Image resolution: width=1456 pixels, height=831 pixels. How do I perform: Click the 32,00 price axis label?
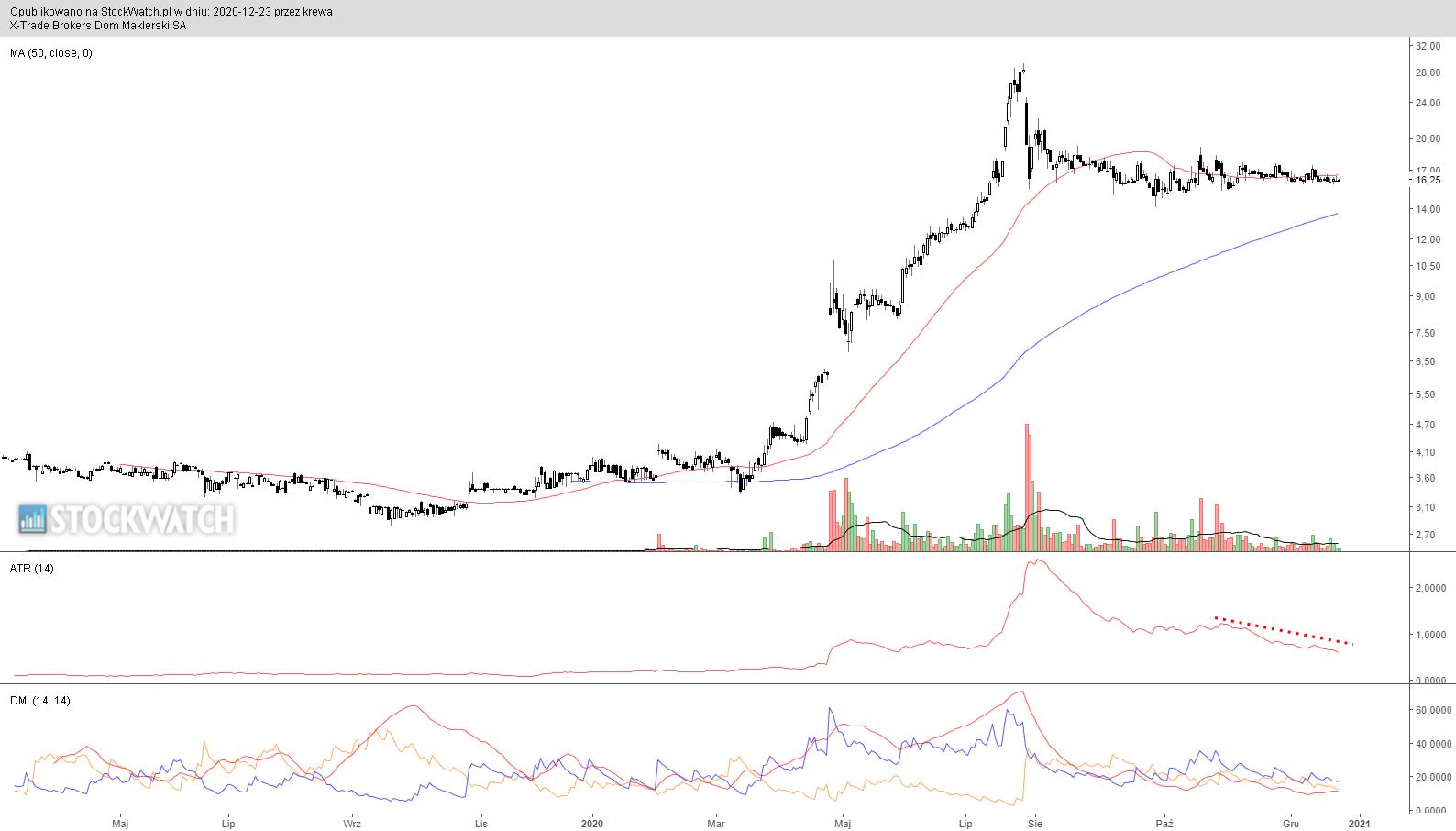click(x=1428, y=45)
